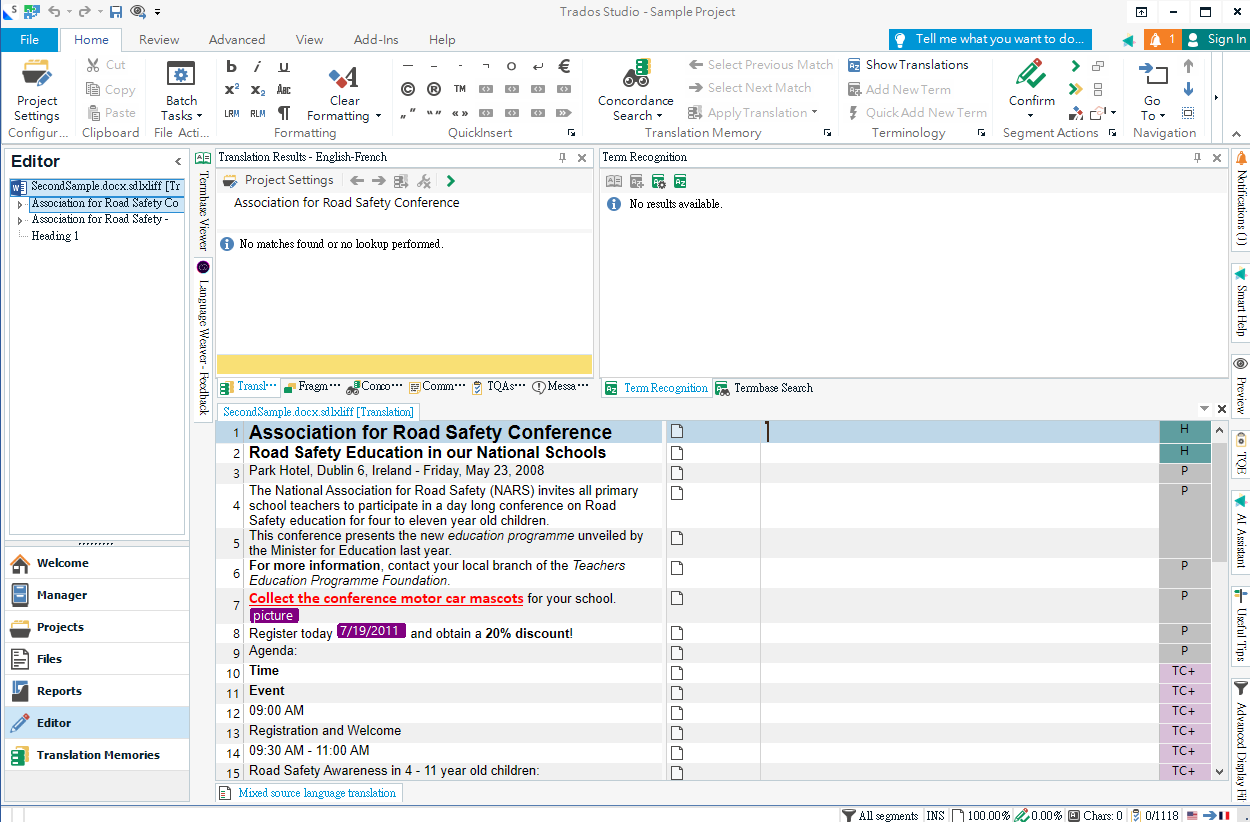Insert LRM left-to-right mark
This screenshot has width=1250, height=822.
pos(232,113)
